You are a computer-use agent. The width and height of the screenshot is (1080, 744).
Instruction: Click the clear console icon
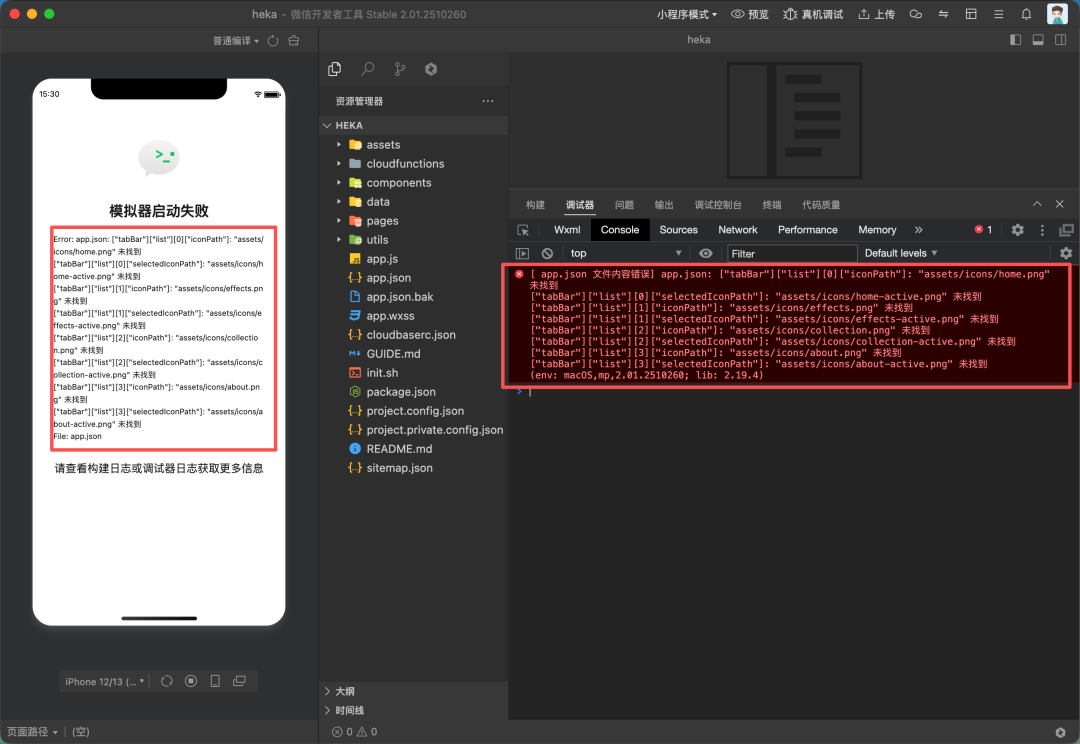[547, 254]
